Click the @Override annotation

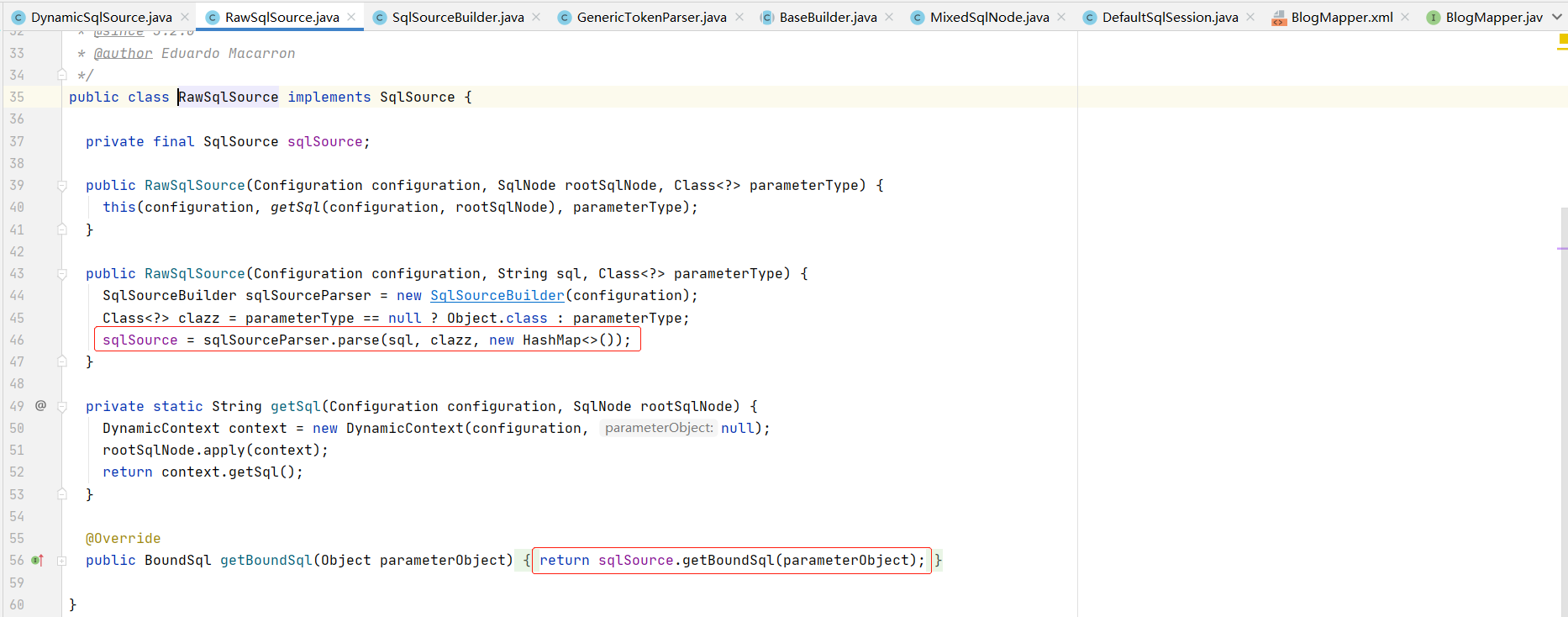click(124, 538)
